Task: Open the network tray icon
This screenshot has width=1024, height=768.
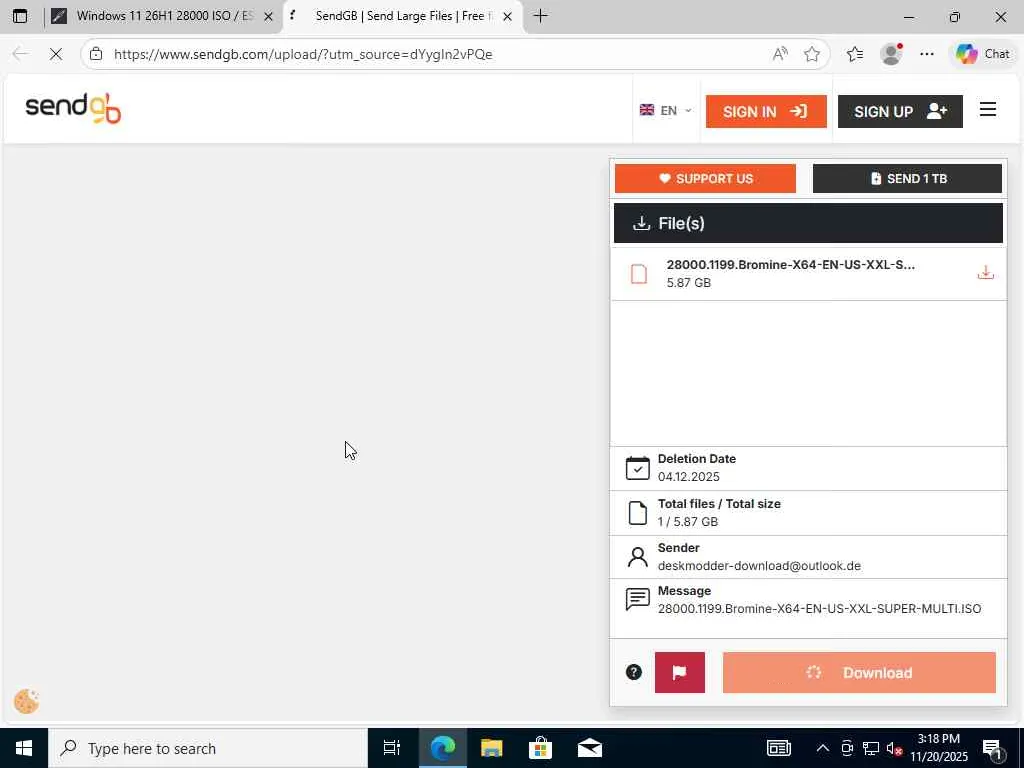Action: [x=871, y=748]
